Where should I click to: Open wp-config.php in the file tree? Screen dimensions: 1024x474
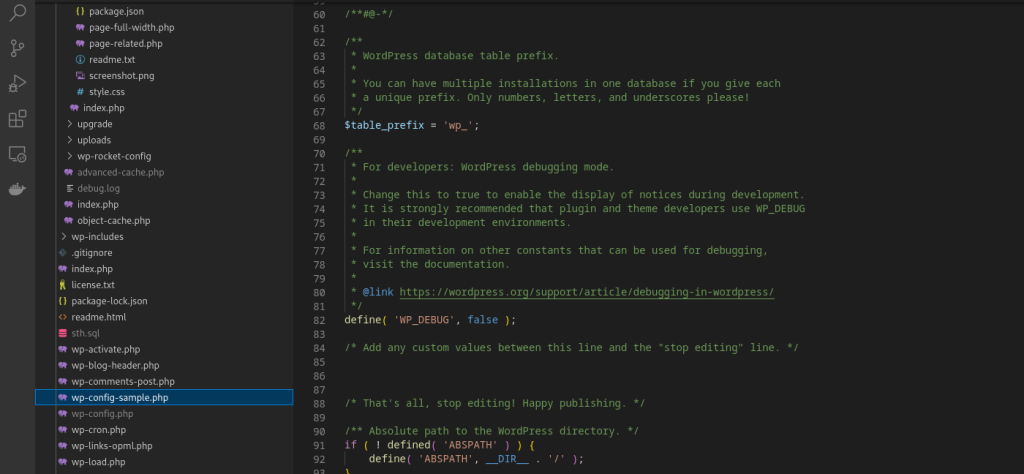pyautogui.click(x=102, y=413)
